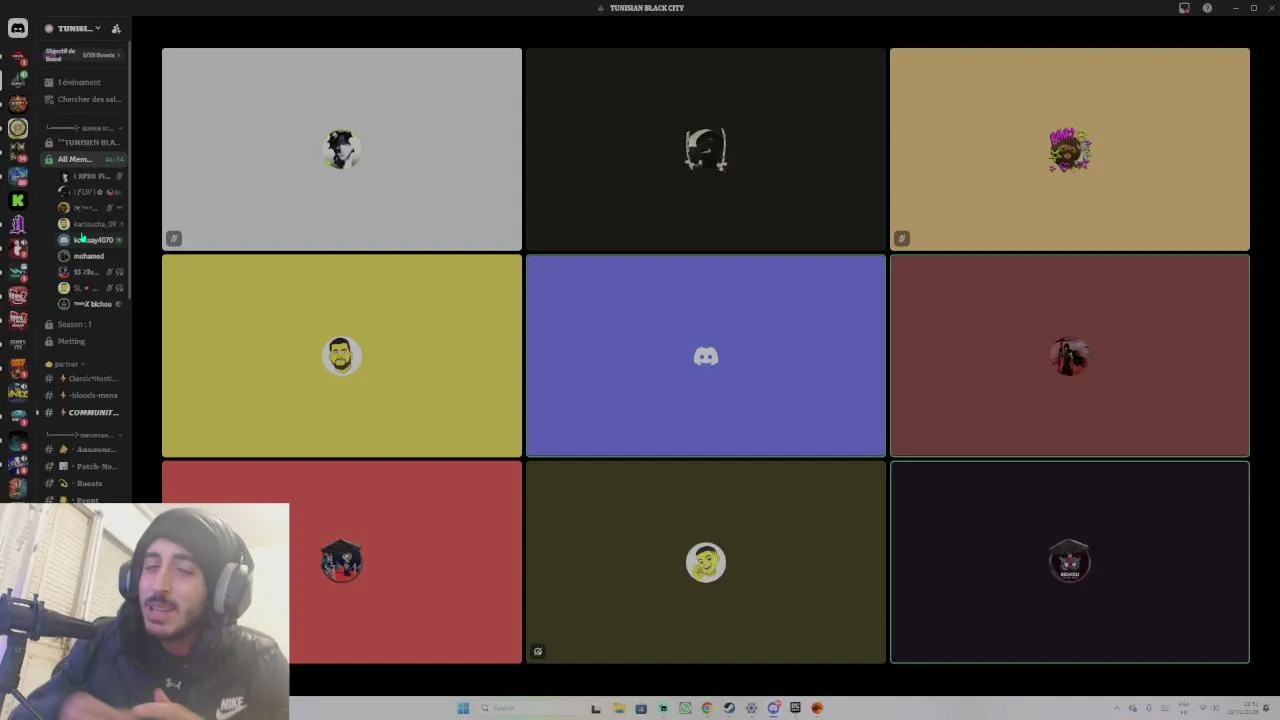Image resolution: width=1280 pixels, height=720 pixels.
Task: Open the locked Season : 1 channel
Action: (83, 324)
